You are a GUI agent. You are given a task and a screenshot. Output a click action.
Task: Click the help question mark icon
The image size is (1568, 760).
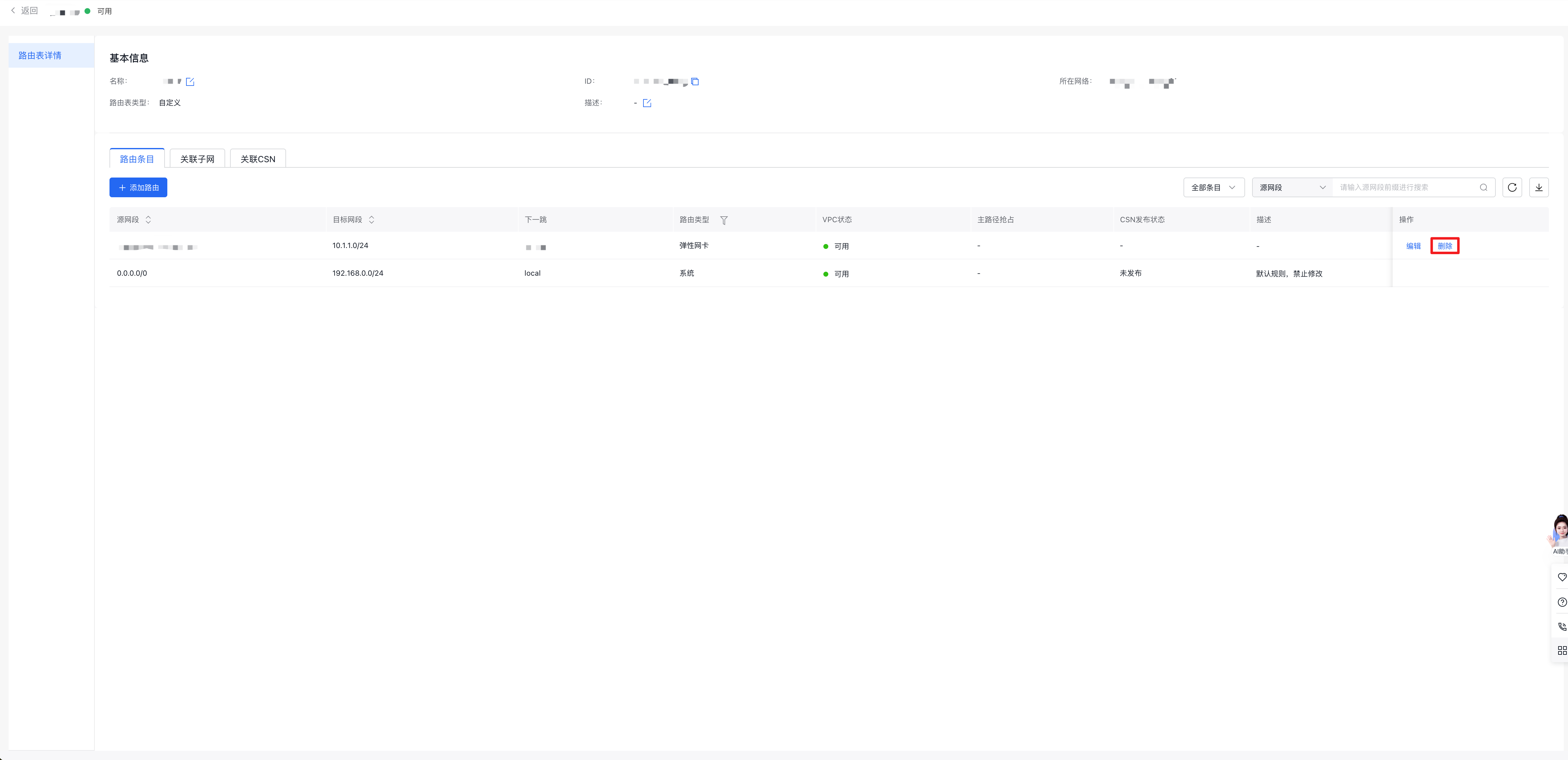click(1561, 602)
